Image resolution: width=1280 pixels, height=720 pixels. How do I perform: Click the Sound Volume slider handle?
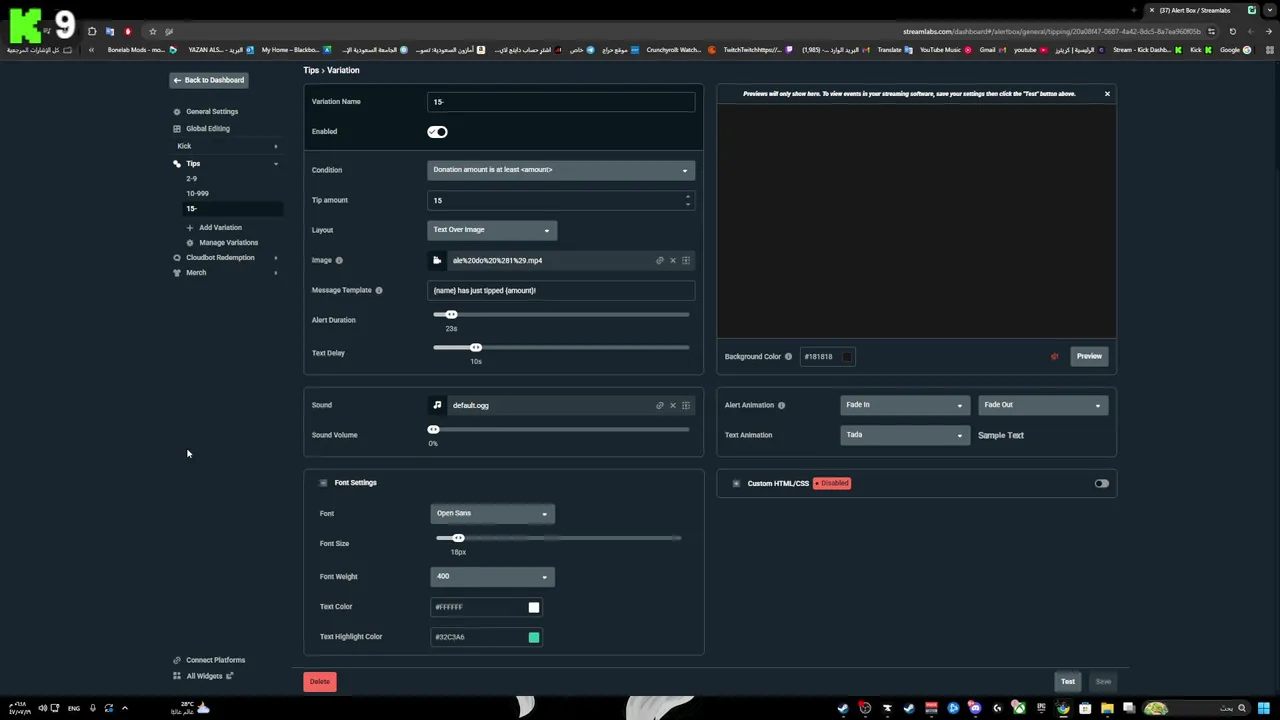pyautogui.click(x=433, y=430)
